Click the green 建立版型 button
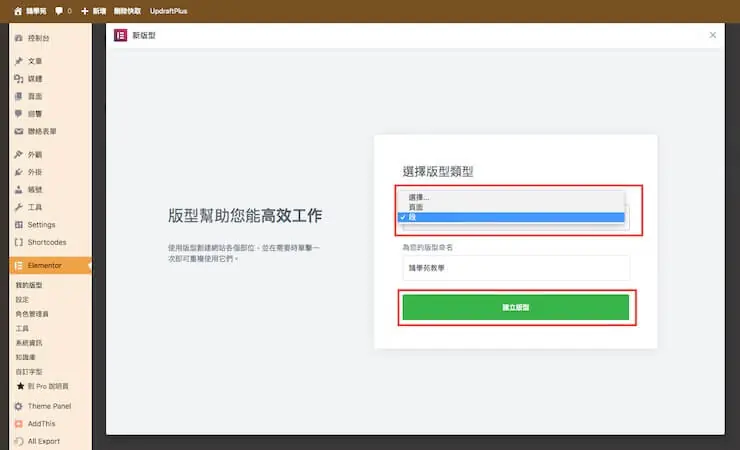The image size is (740, 450). [x=516, y=307]
